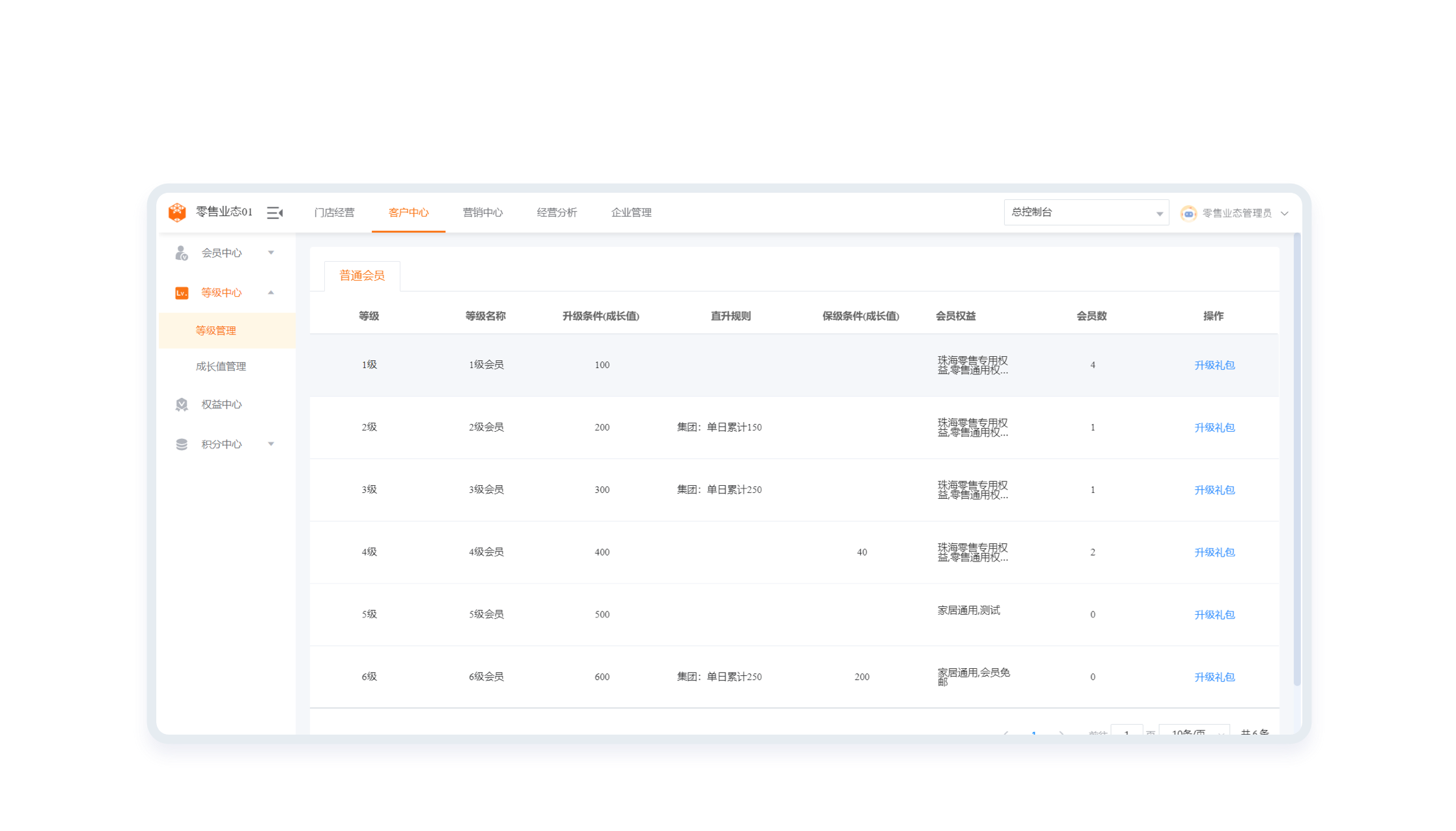Go to the next page arrow
This screenshot has height=831, width=1456.
(x=1061, y=732)
